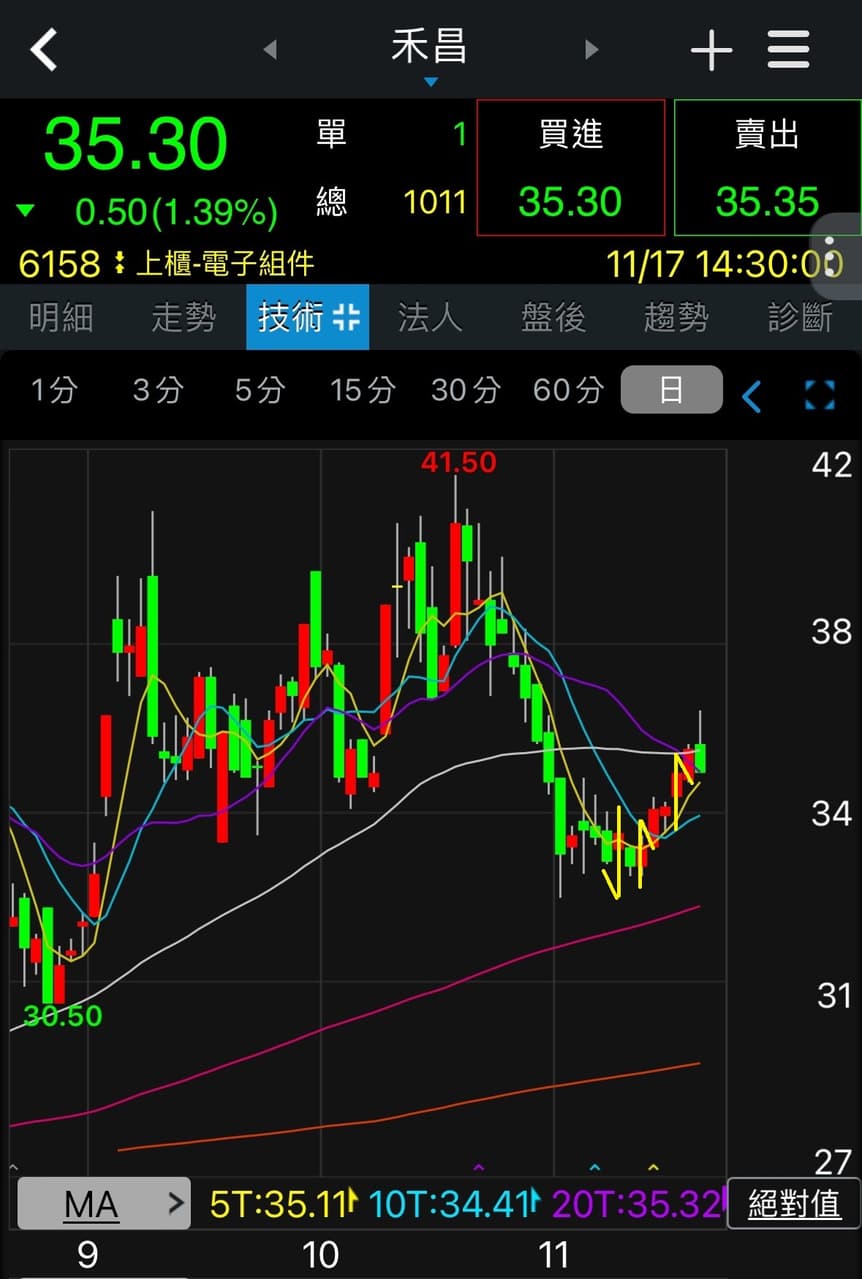
Task: Switch to the 走勢 tab
Action: coord(184,317)
